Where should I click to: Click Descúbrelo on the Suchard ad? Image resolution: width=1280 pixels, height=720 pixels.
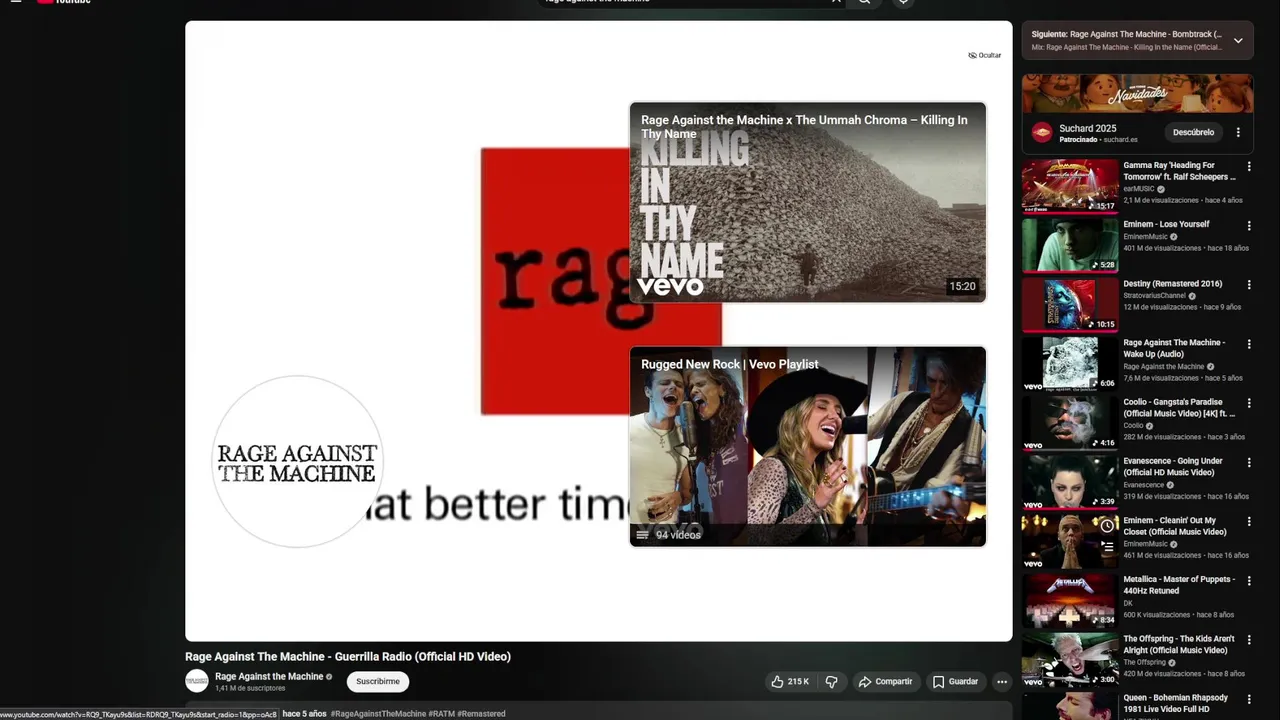(x=1193, y=132)
